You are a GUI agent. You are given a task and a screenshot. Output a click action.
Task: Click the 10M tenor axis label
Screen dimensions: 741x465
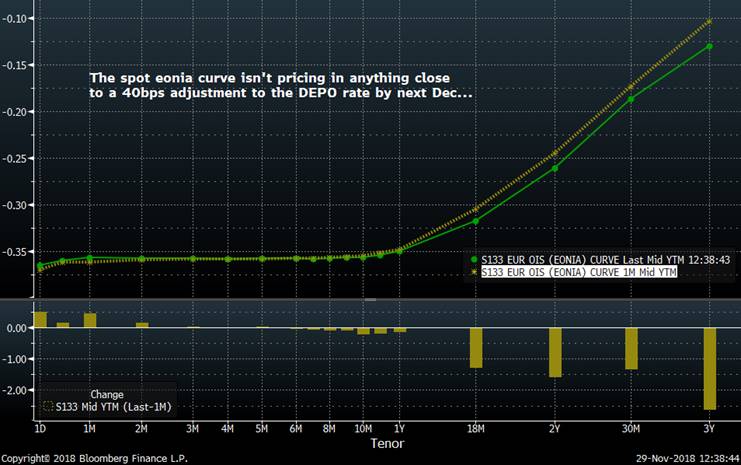click(x=363, y=429)
